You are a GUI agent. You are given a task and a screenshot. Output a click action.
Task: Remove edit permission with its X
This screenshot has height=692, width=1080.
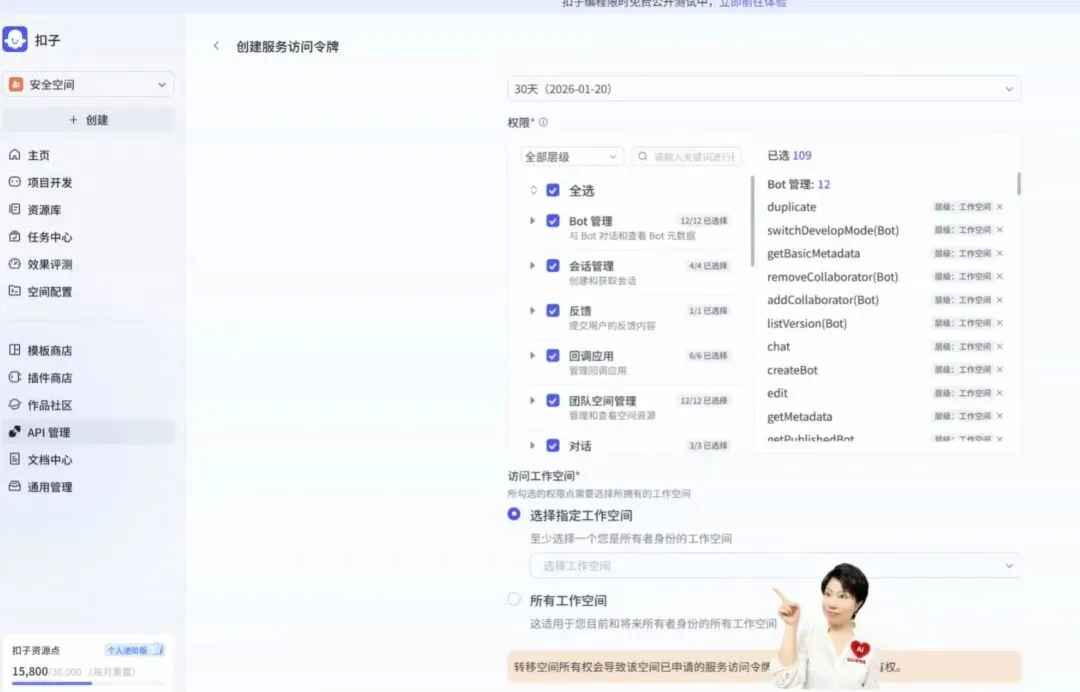click(x=999, y=393)
